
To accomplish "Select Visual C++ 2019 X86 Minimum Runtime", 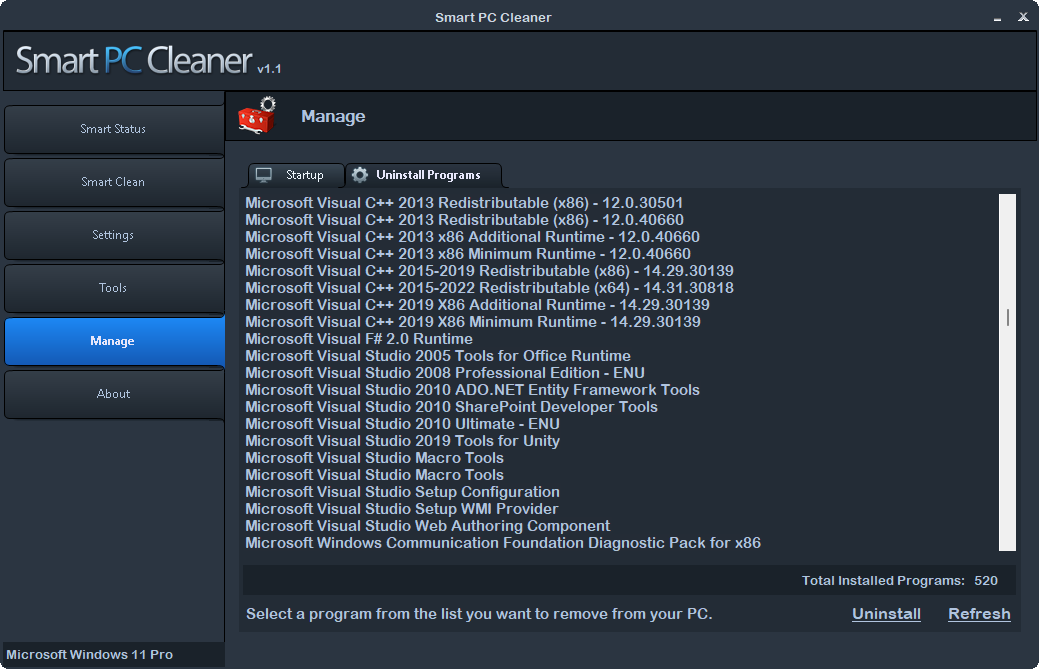I will pos(472,322).
